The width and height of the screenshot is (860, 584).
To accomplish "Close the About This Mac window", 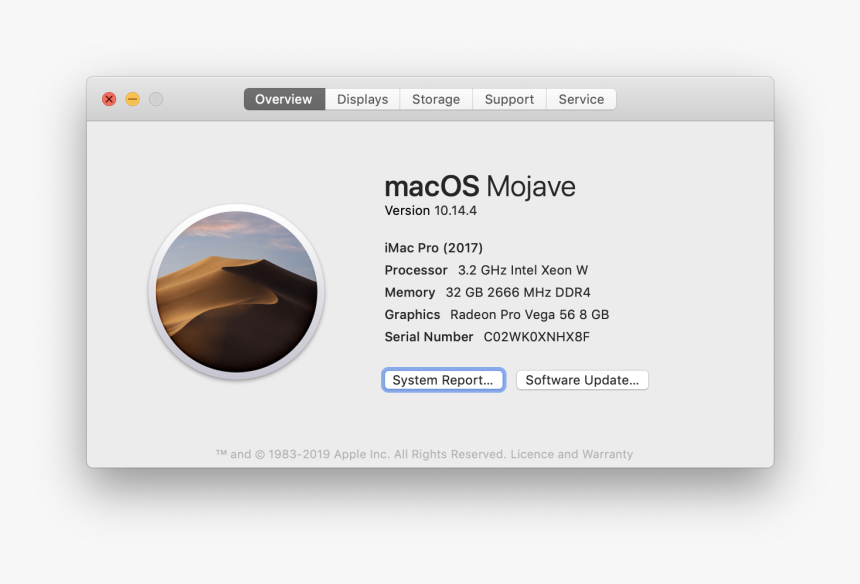I will click(109, 99).
